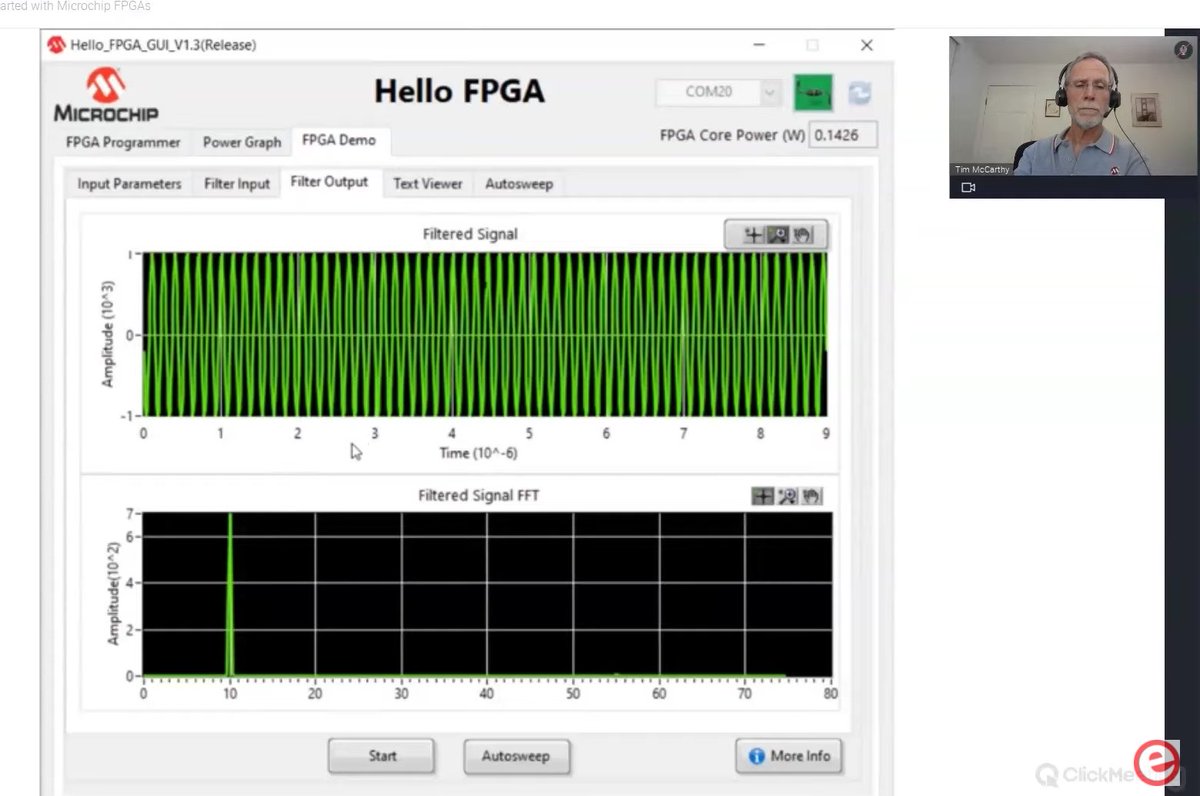Click the app icon in title bar

[56, 45]
